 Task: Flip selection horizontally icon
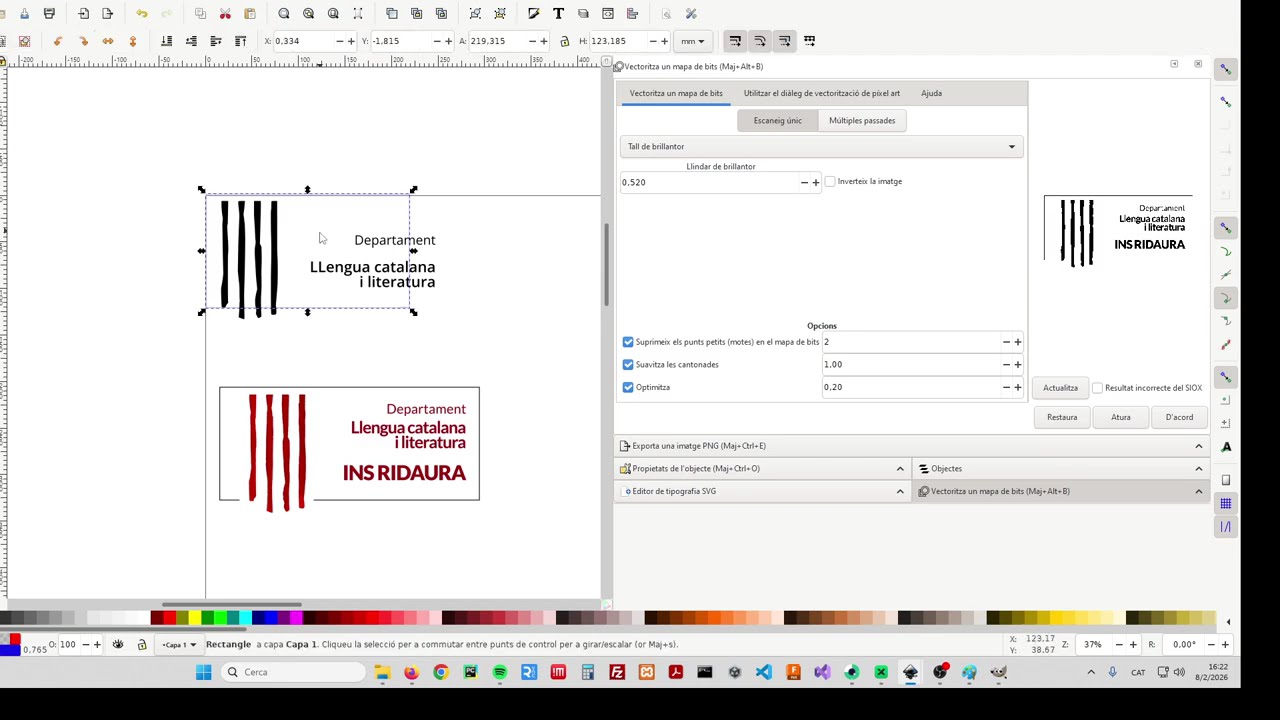click(108, 41)
